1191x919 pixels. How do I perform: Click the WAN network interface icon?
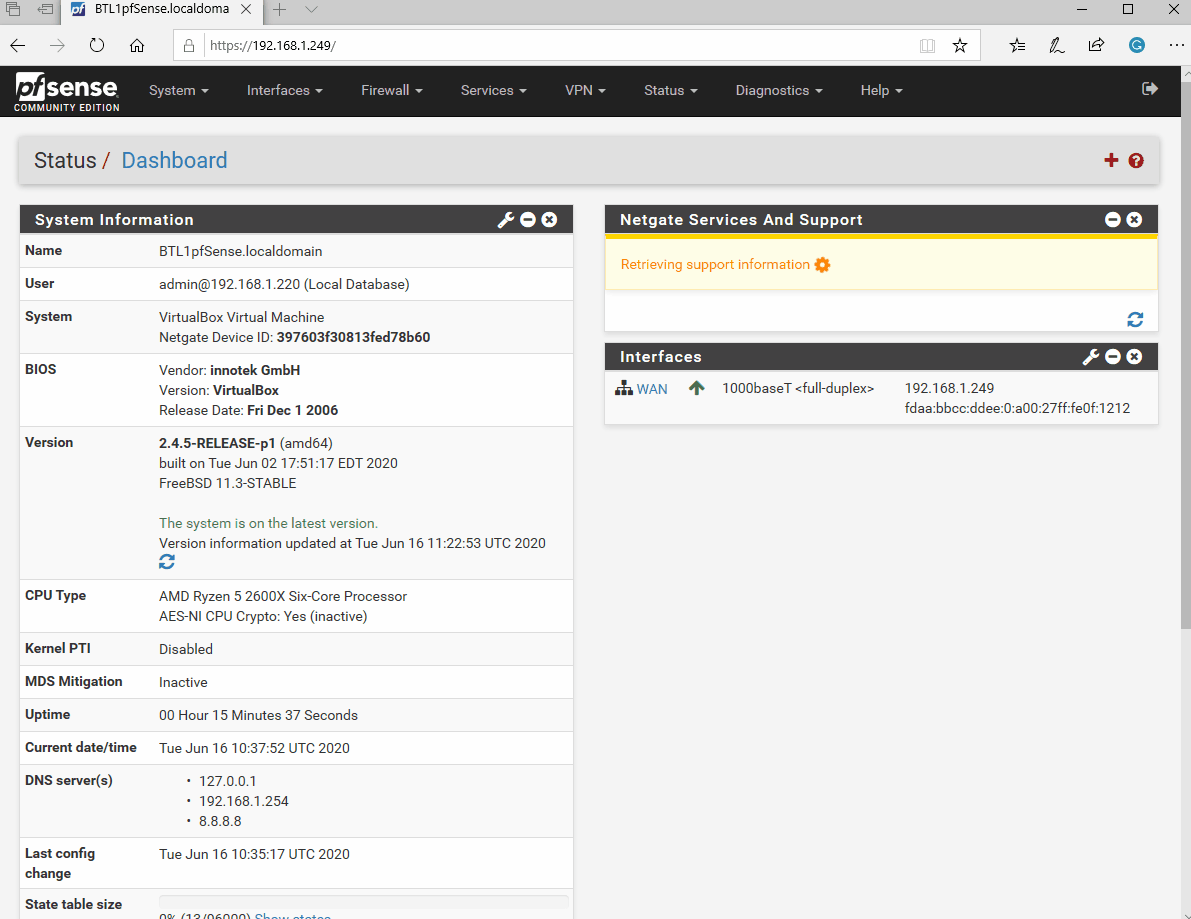(624, 388)
